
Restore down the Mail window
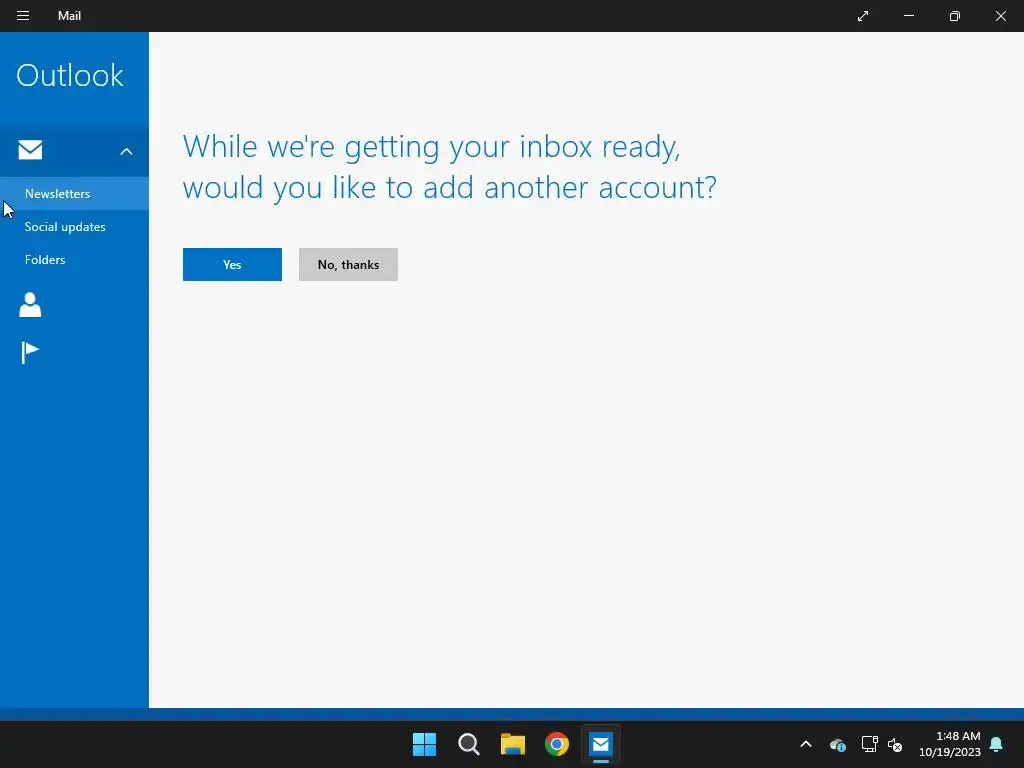(955, 16)
